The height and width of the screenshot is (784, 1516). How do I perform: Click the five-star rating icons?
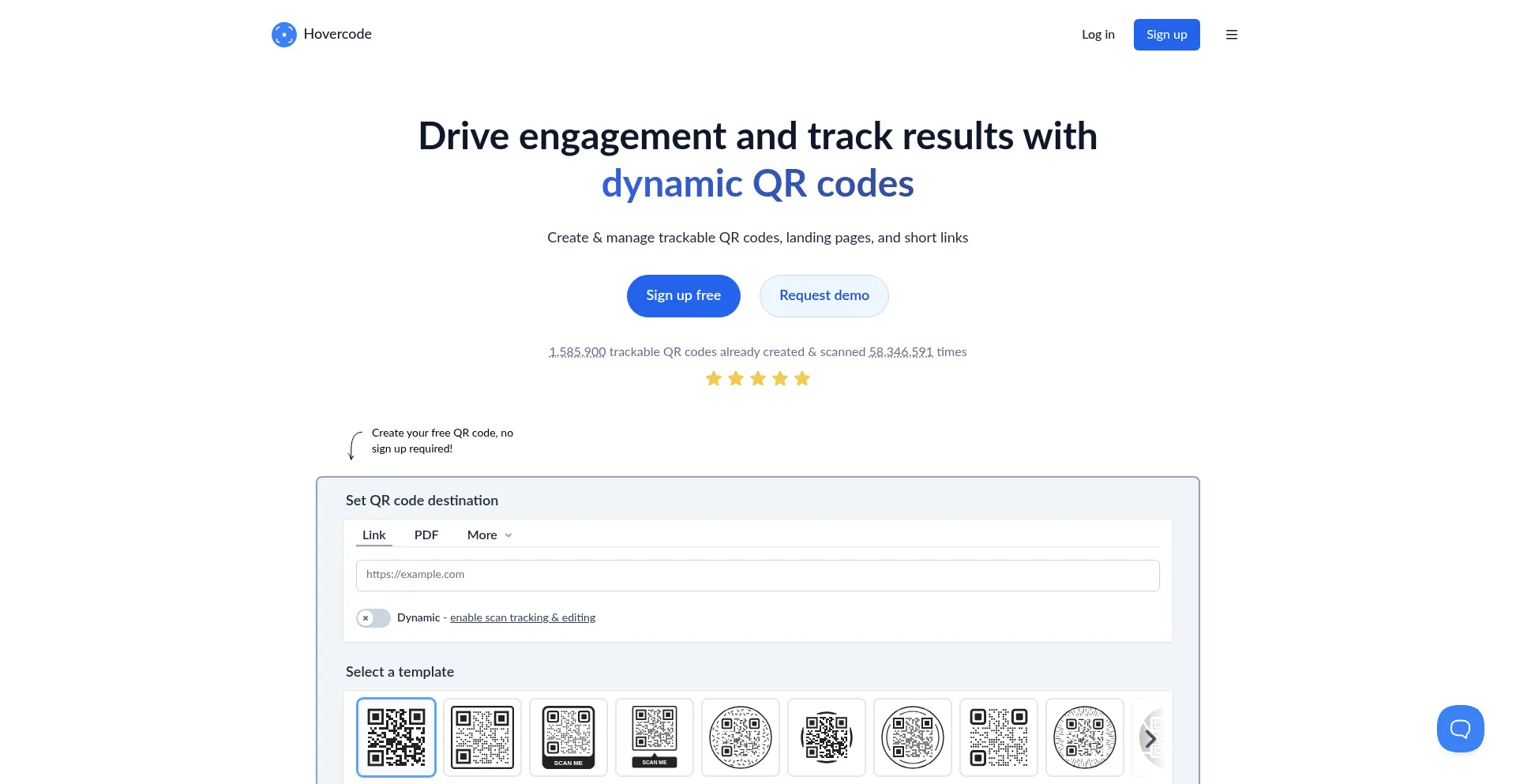click(x=758, y=379)
